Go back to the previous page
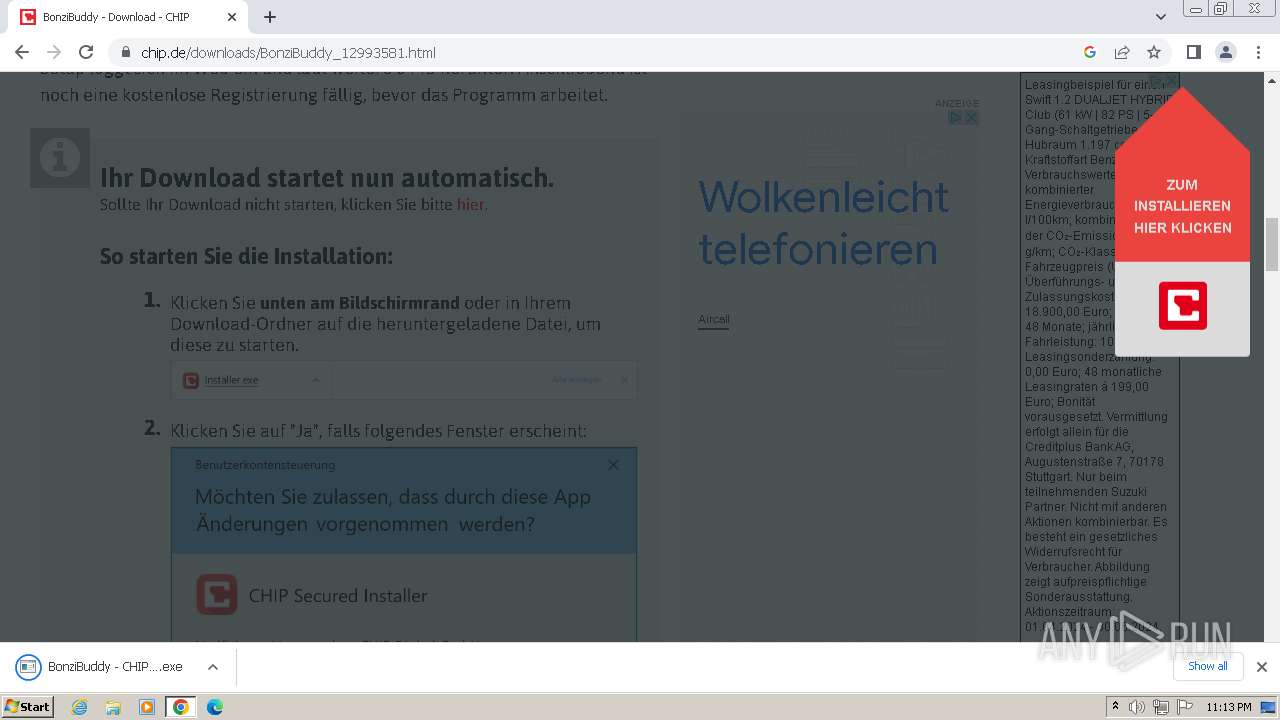This screenshot has width=1280, height=720. 22,52
